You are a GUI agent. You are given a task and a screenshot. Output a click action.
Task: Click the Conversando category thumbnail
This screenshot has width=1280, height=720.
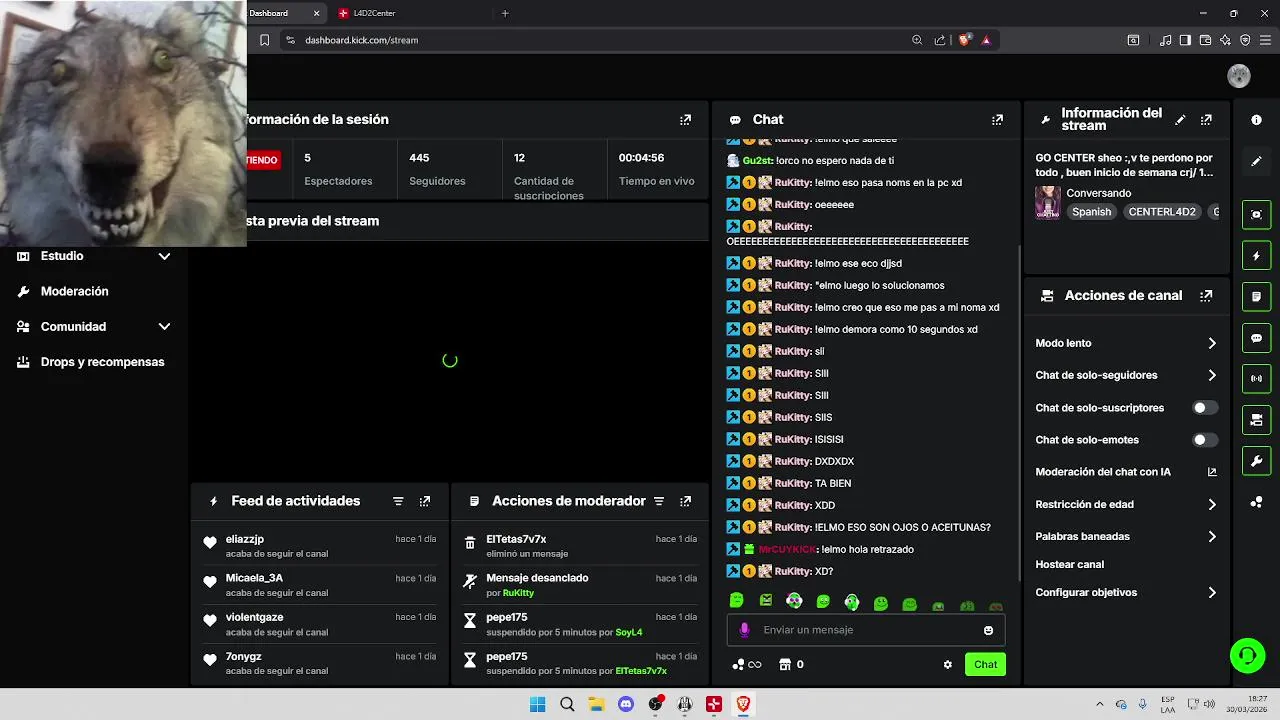[x=1047, y=202]
